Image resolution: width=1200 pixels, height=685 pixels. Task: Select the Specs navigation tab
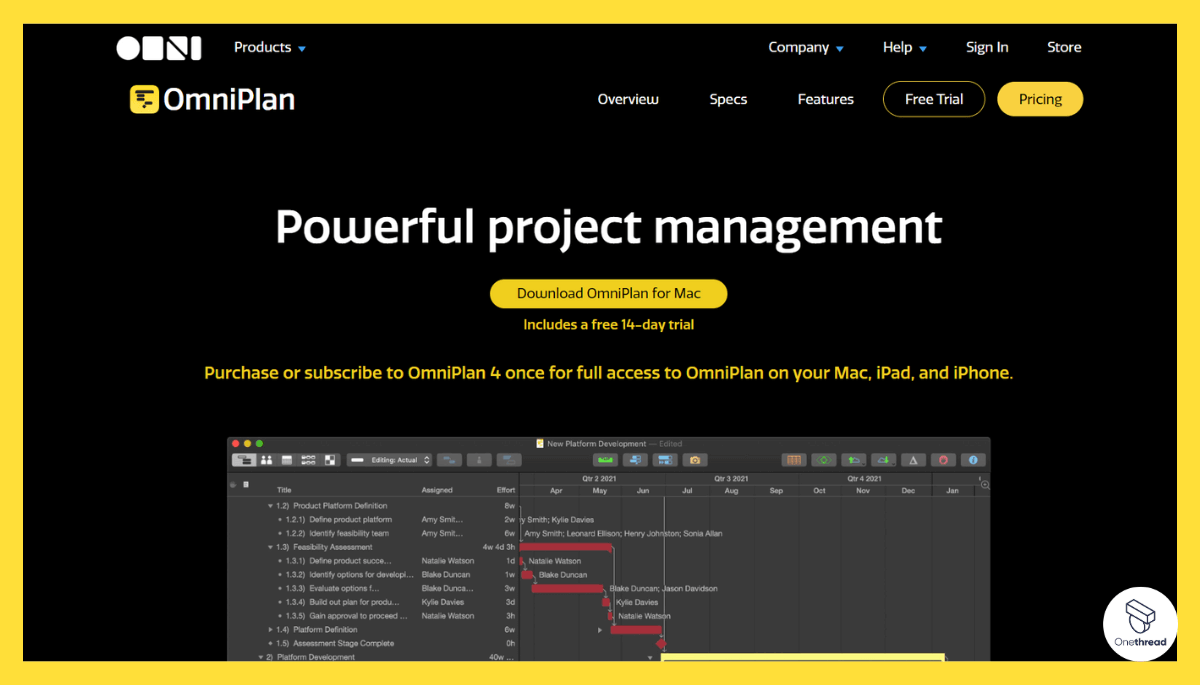[728, 99]
